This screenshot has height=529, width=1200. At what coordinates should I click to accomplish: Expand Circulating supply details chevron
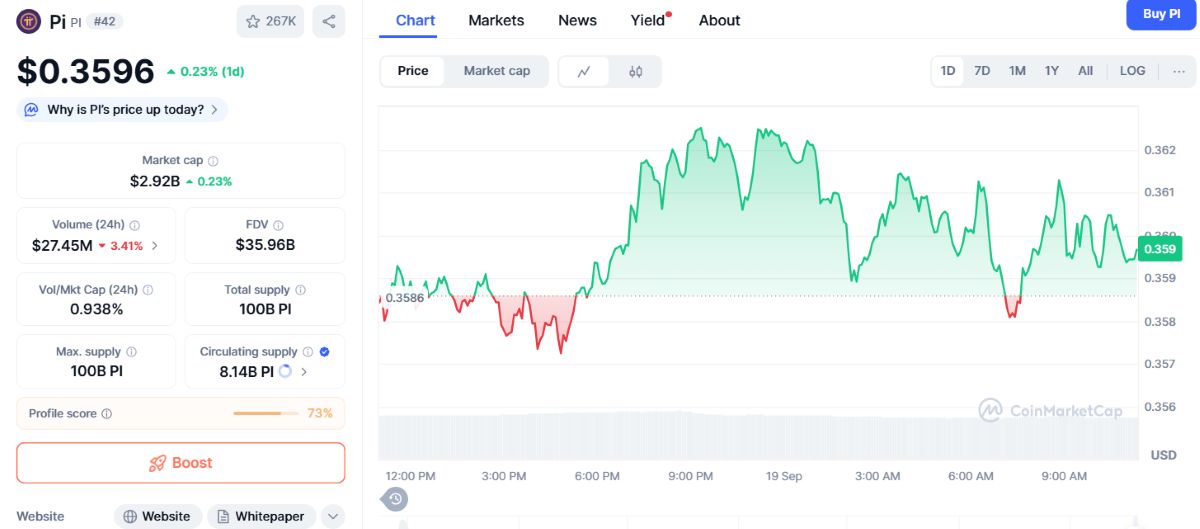coord(304,372)
